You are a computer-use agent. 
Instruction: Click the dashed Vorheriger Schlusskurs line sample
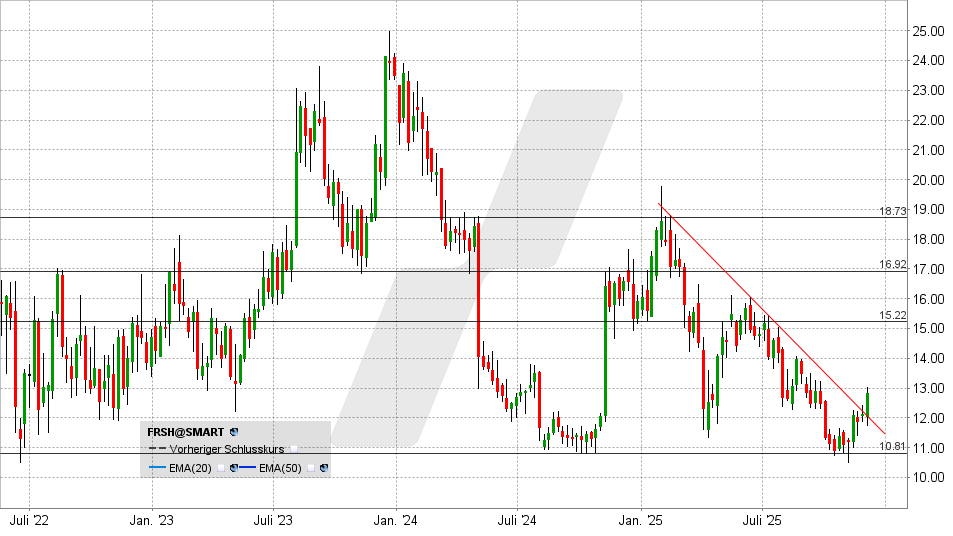(157, 448)
